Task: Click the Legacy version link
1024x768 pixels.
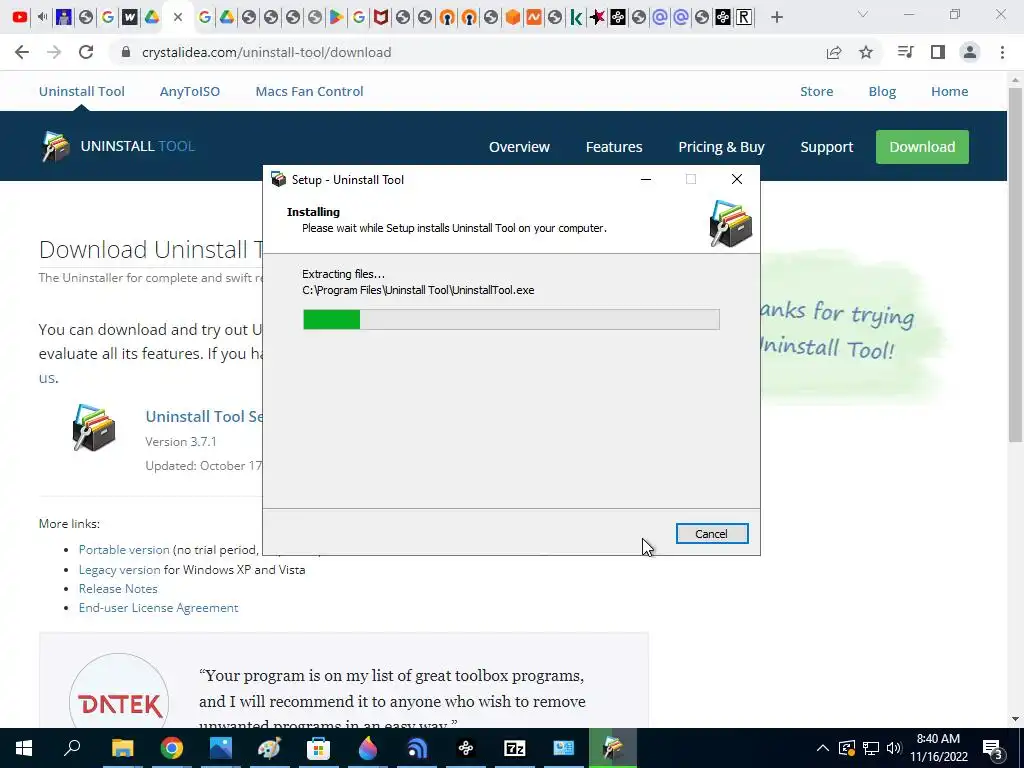Action: tap(120, 569)
